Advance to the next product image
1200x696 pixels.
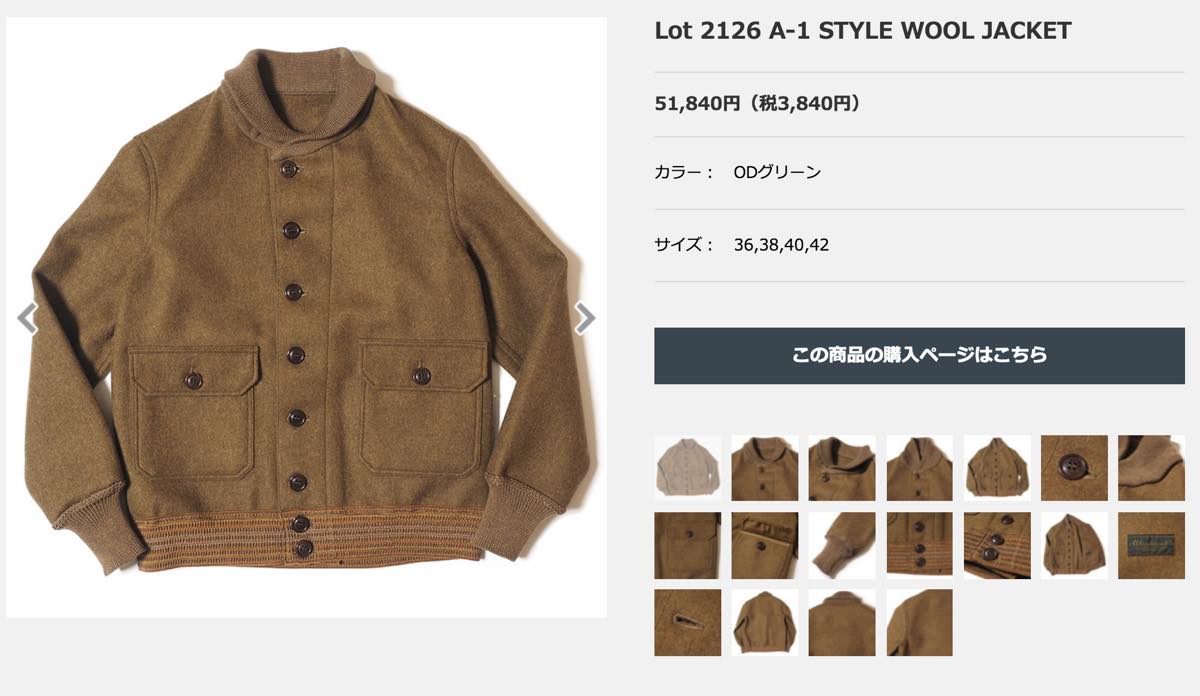point(585,318)
